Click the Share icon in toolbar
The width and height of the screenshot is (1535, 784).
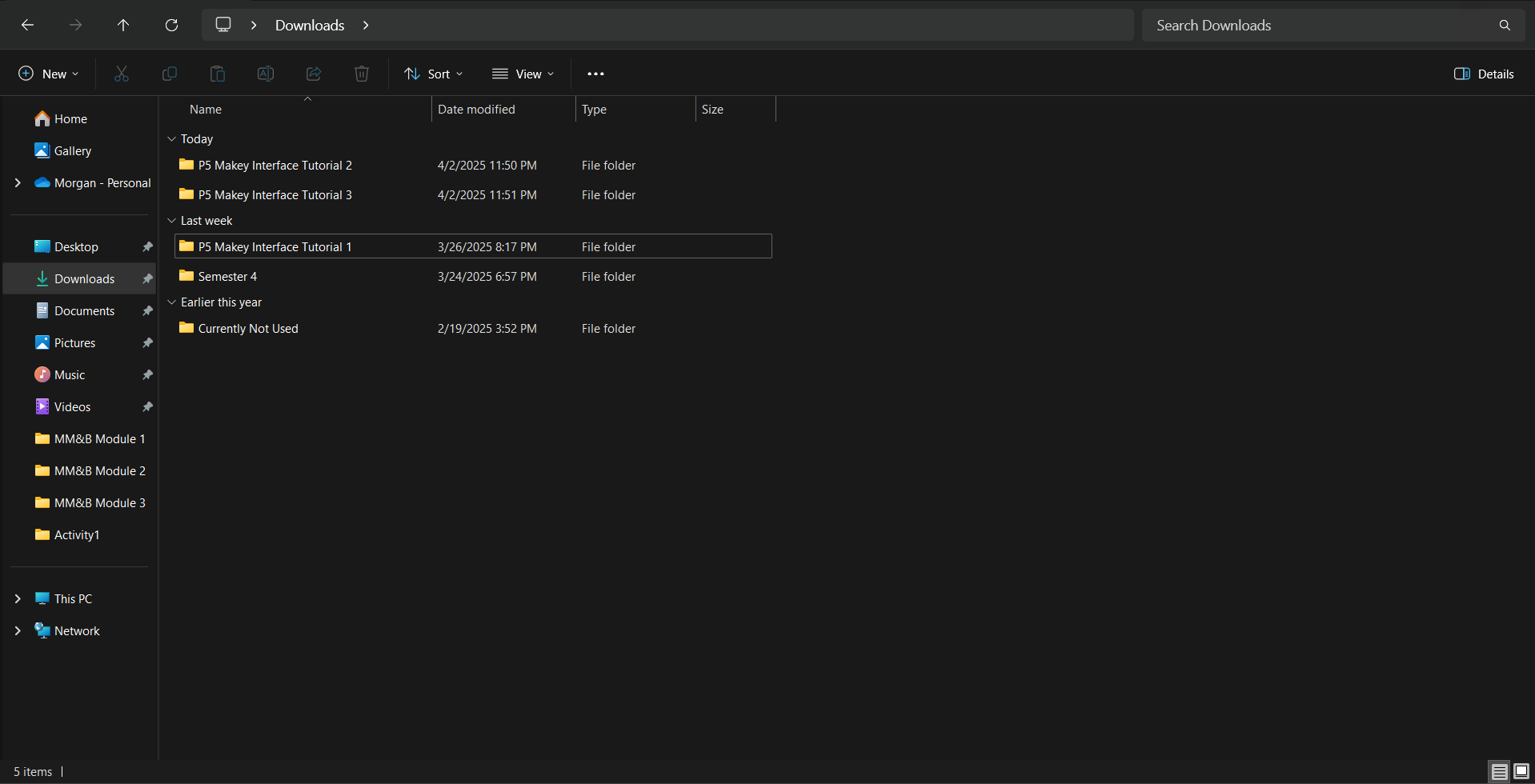click(314, 74)
